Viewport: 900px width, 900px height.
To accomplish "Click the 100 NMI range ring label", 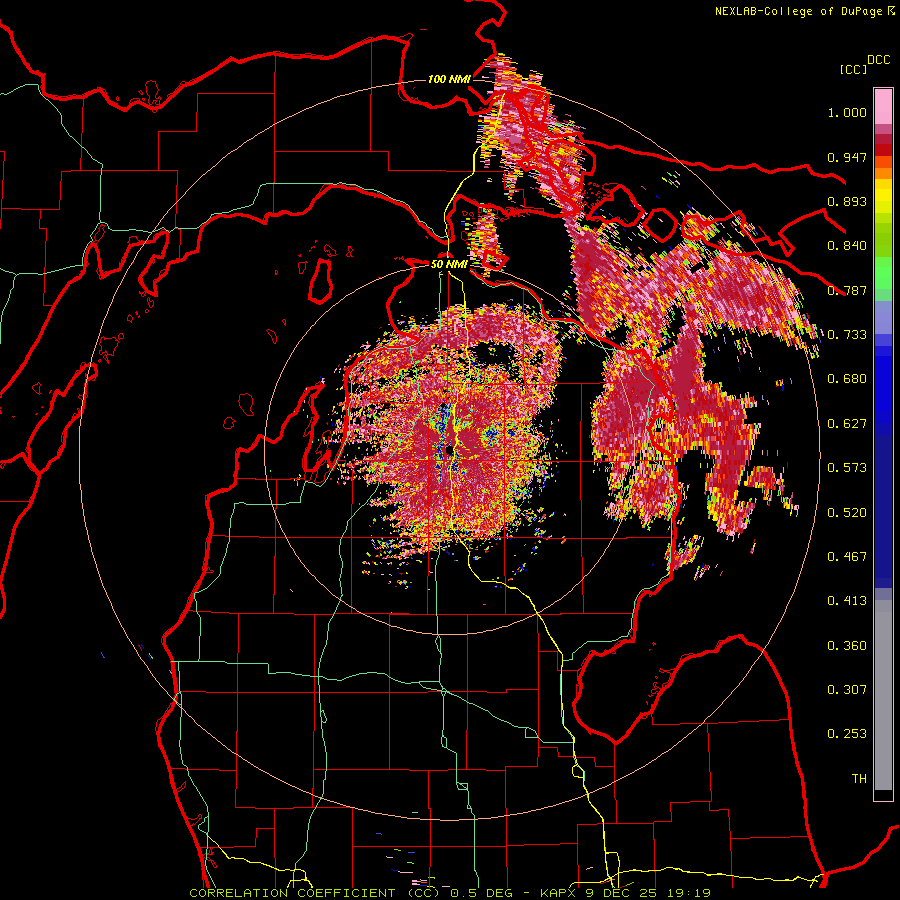I will [449, 79].
